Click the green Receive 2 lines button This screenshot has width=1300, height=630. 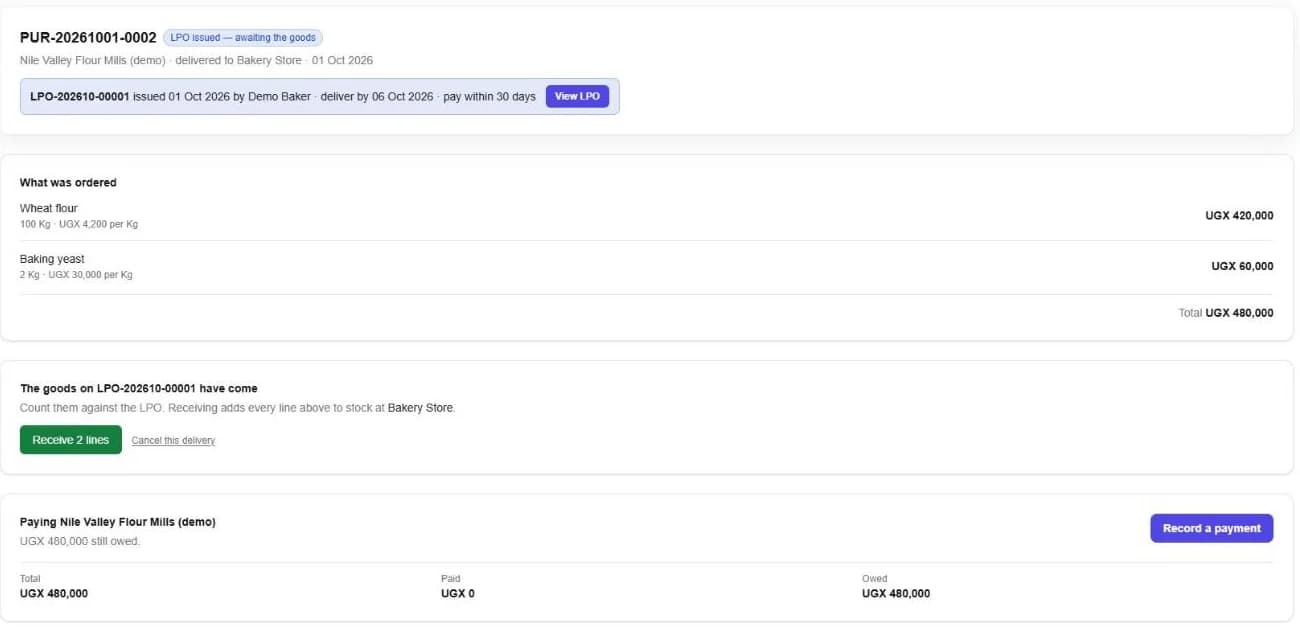[71, 440]
